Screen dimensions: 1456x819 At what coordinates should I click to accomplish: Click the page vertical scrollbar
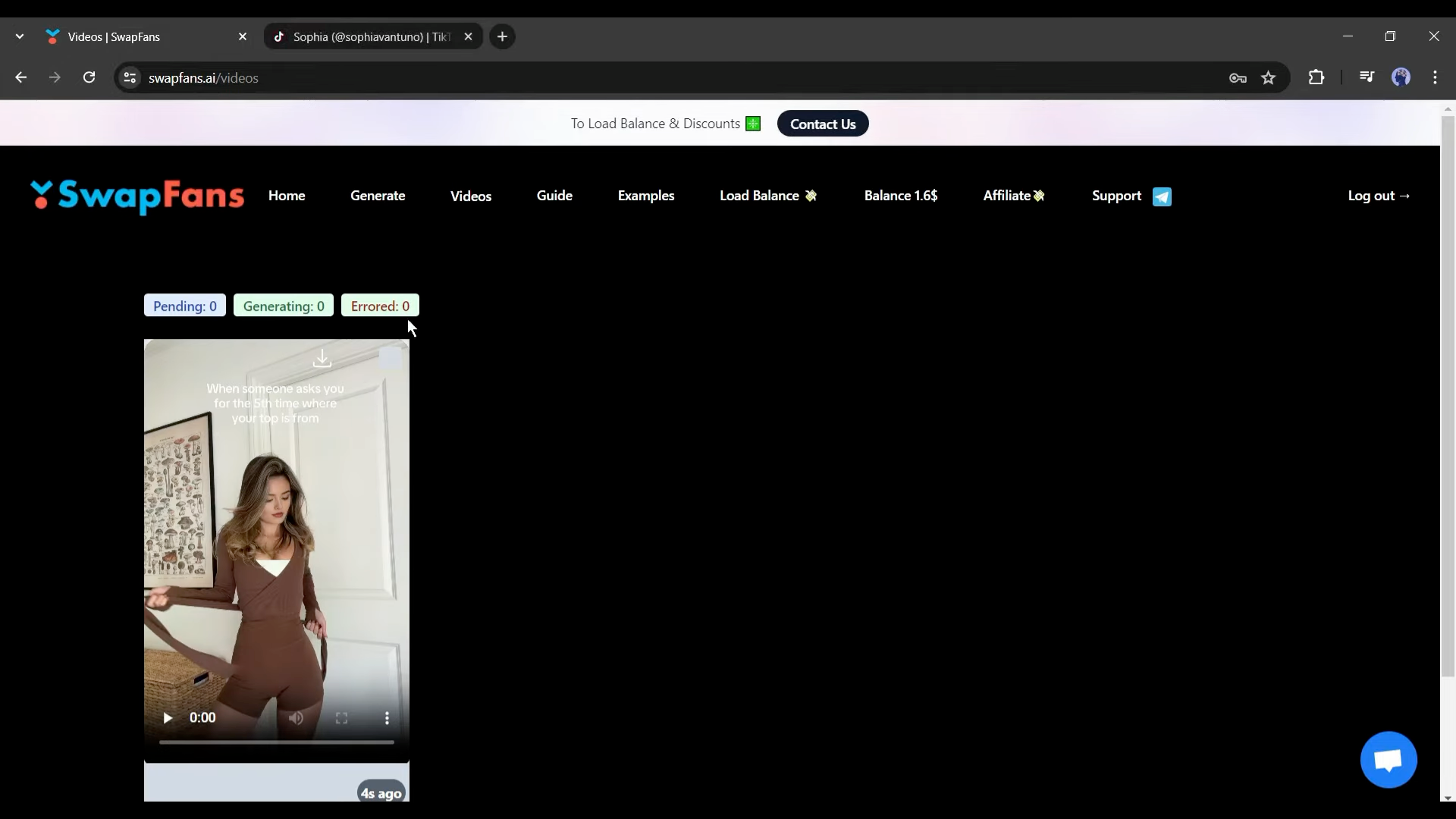[x=1448, y=394]
